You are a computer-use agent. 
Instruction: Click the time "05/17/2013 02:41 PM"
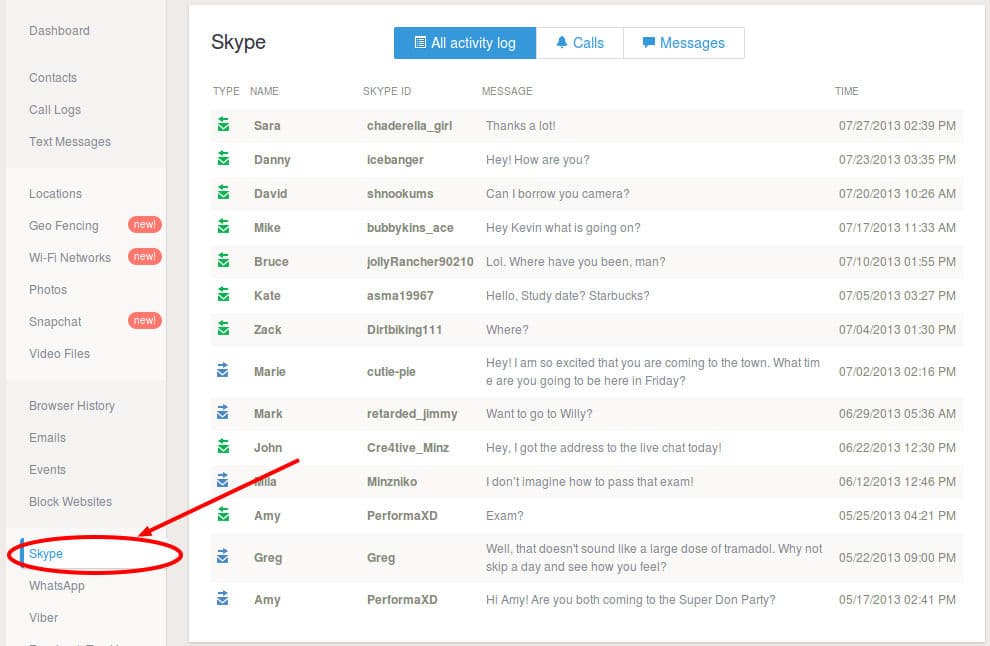tap(897, 600)
